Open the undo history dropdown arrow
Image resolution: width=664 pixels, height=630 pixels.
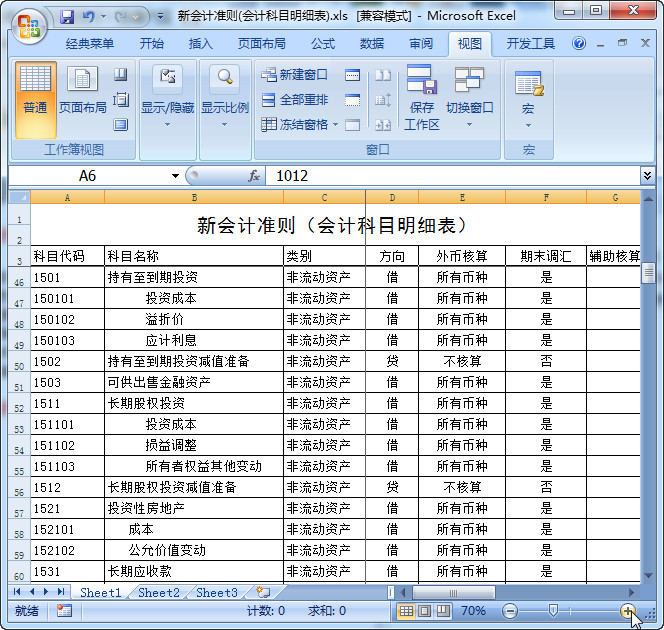(x=103, y=17)
